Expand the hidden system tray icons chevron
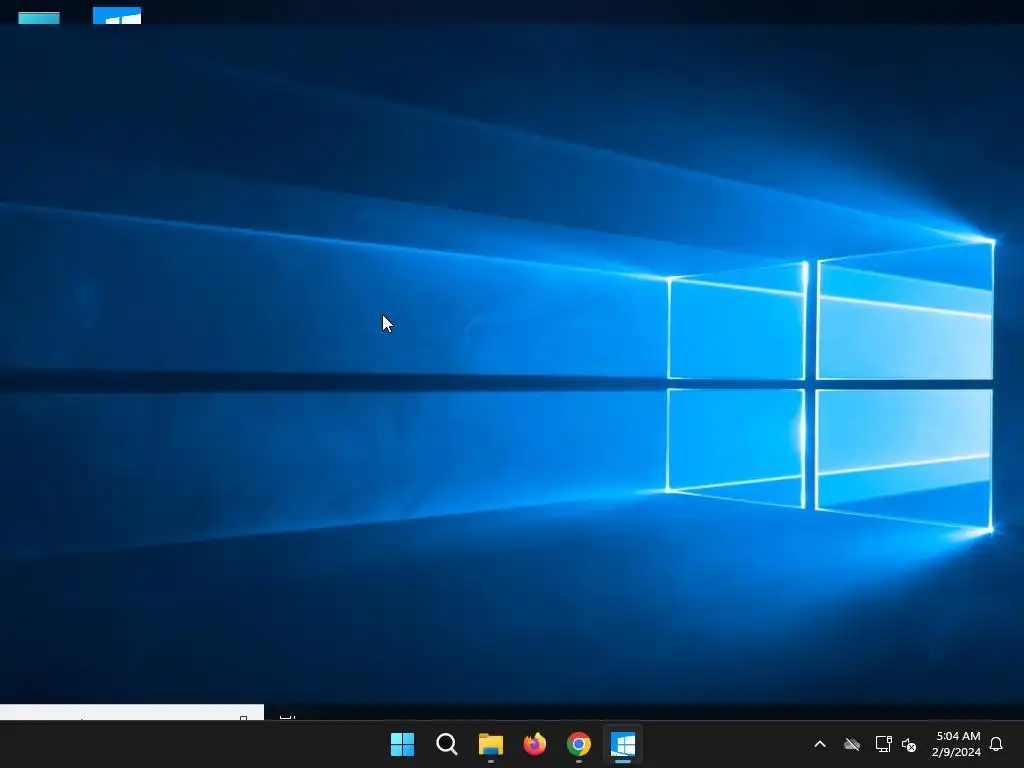Image resolution: width=1024 pixels, height=768 pixels. coord(820,744)
